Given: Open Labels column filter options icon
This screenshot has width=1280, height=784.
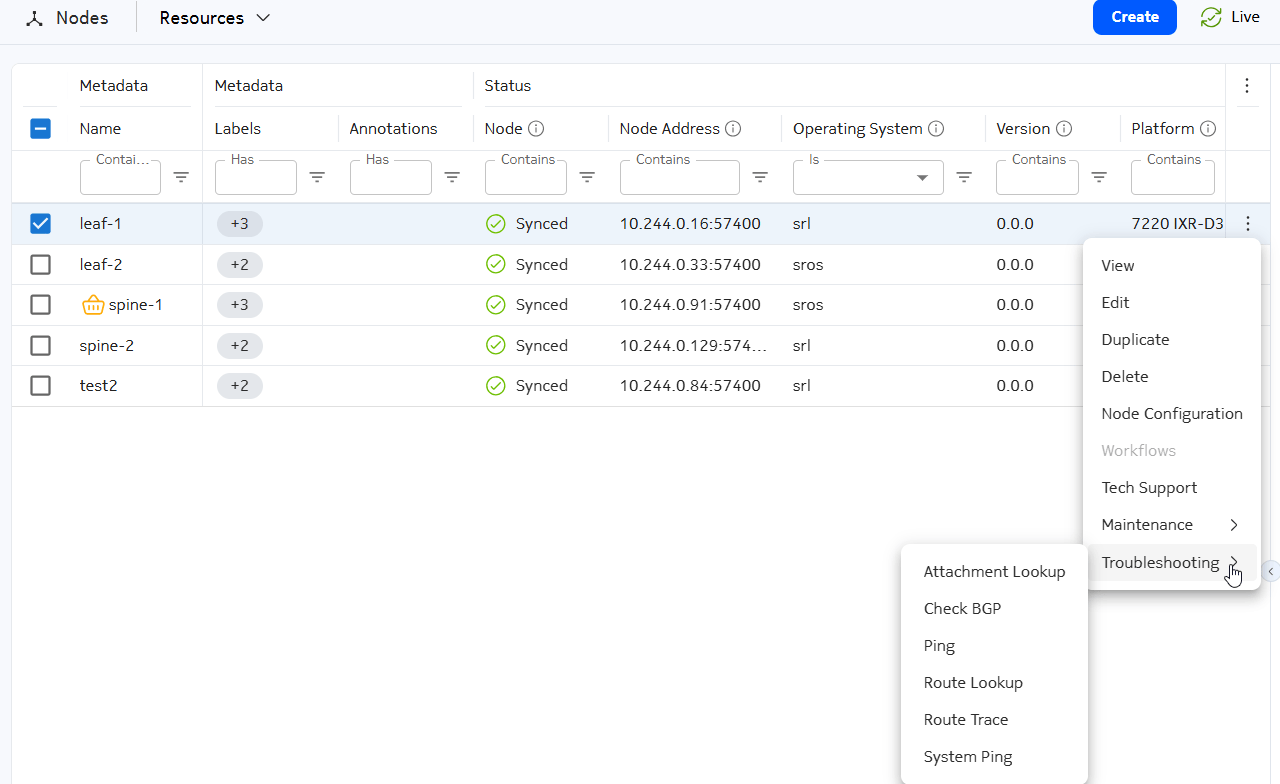Looking at the screenshot, I should point(317,177).
